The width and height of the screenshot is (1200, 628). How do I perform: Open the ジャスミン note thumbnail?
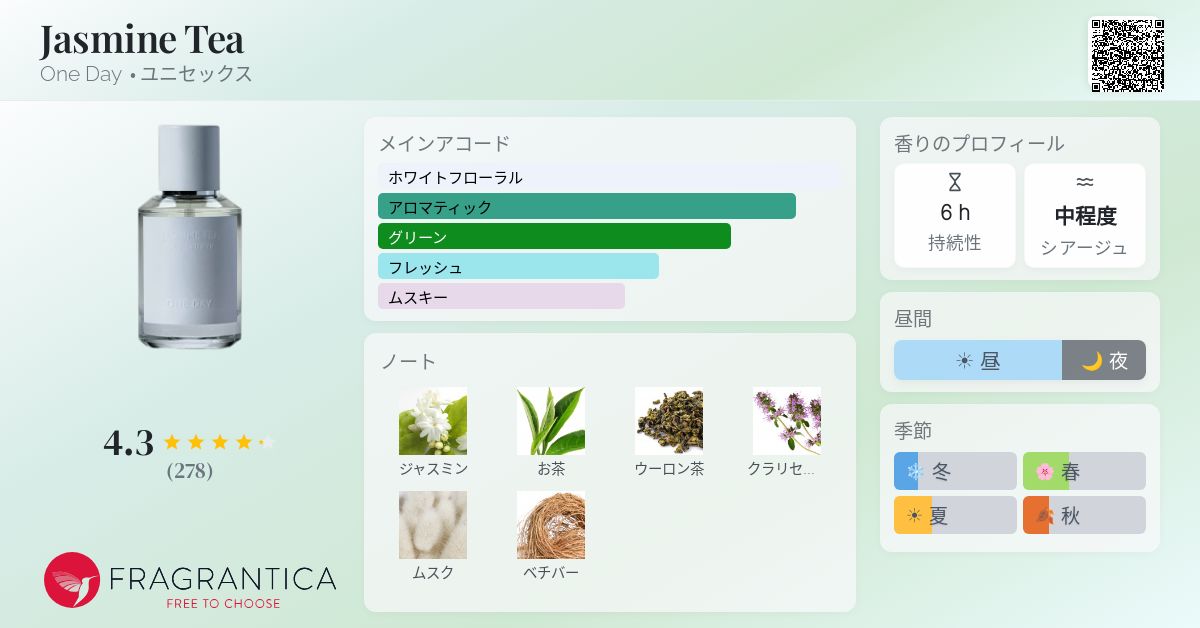(x=433, y=421)
